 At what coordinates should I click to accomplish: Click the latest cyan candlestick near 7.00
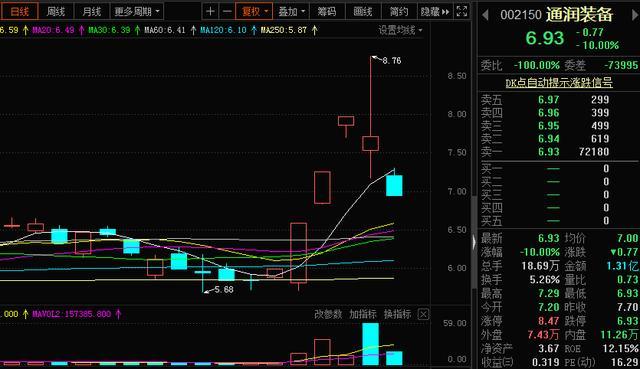394,185
